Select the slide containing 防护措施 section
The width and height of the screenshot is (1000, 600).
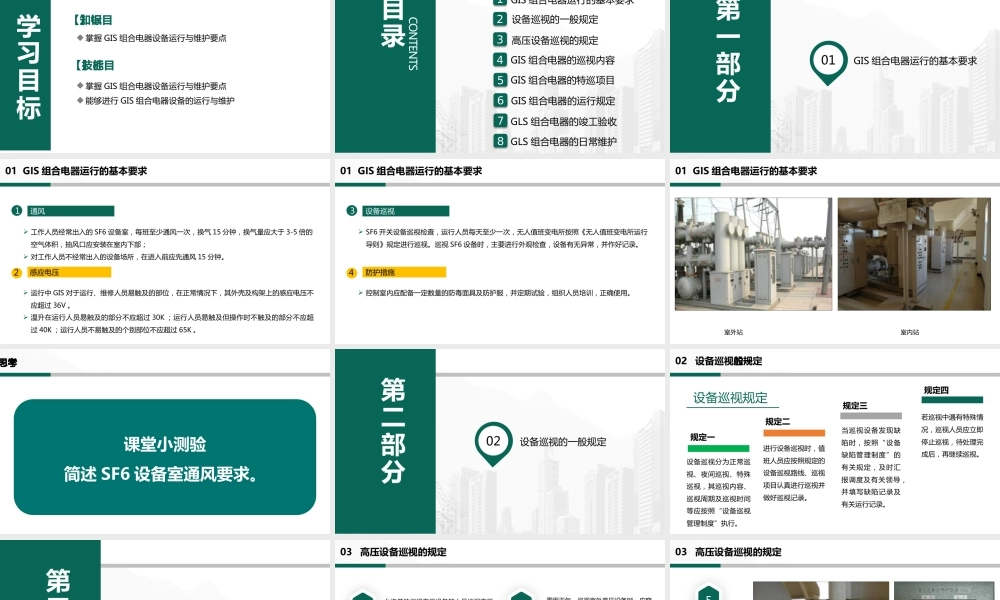[499, 251]
